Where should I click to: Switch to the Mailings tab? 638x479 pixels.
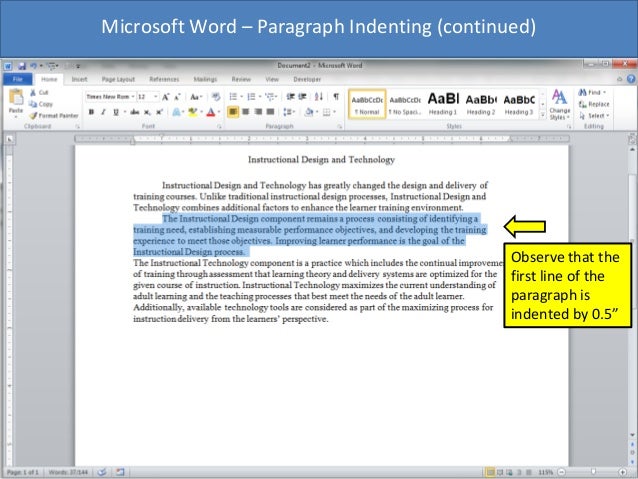(205, 79)
